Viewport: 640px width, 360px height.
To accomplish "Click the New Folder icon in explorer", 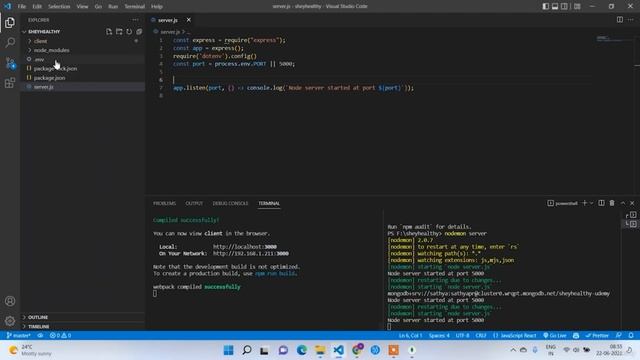I will coord(119,31).
